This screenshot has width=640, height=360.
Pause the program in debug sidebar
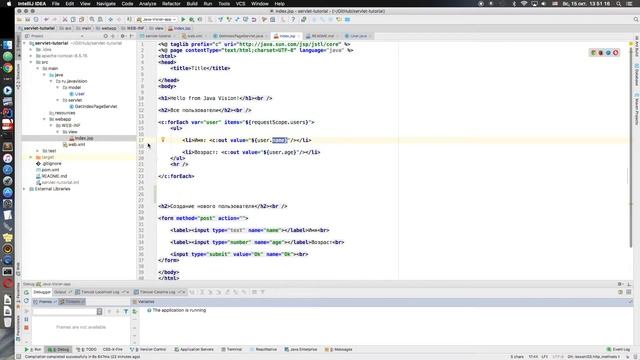pyautogui.click(x=27, y=319)
